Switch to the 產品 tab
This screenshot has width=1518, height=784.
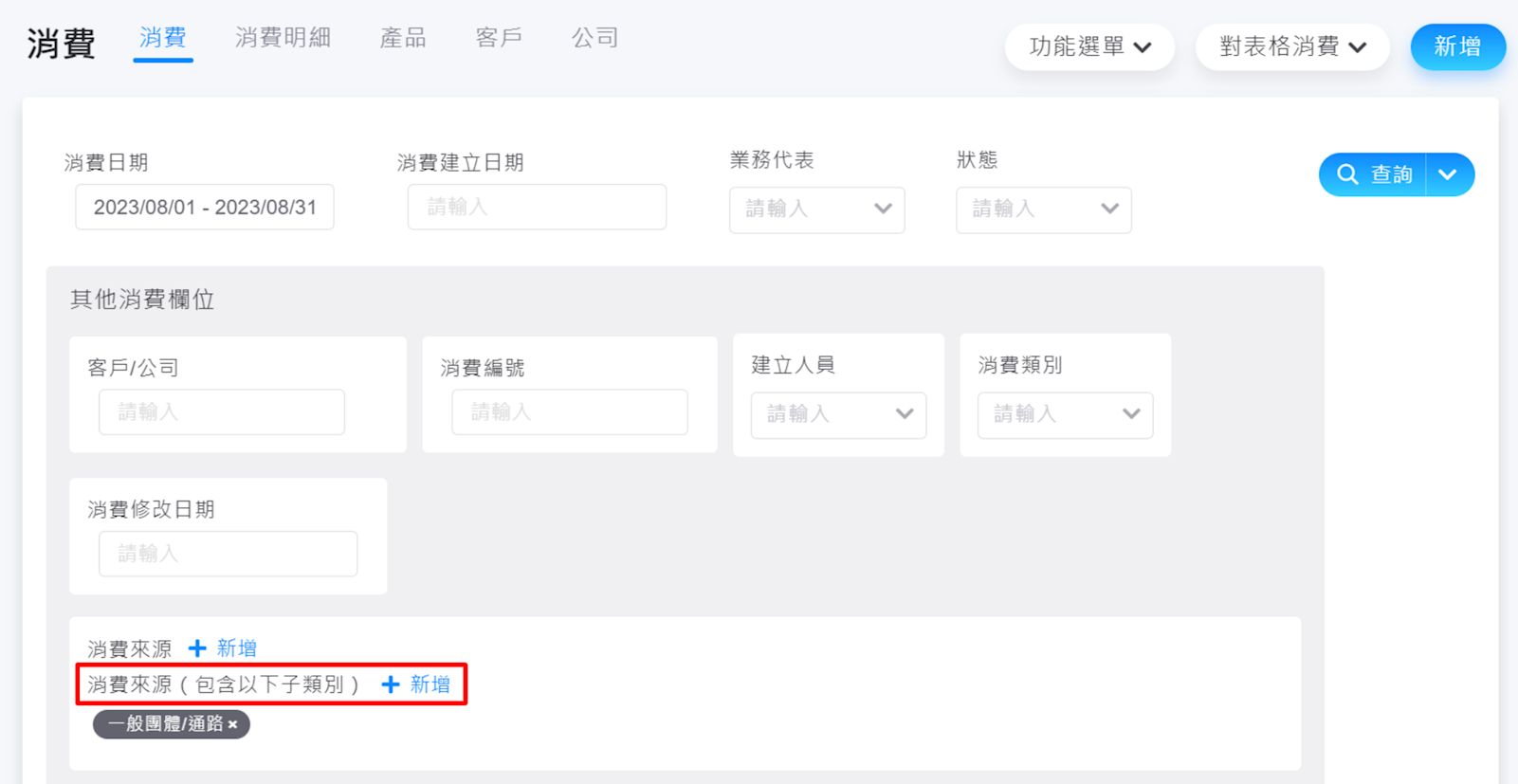403,38
